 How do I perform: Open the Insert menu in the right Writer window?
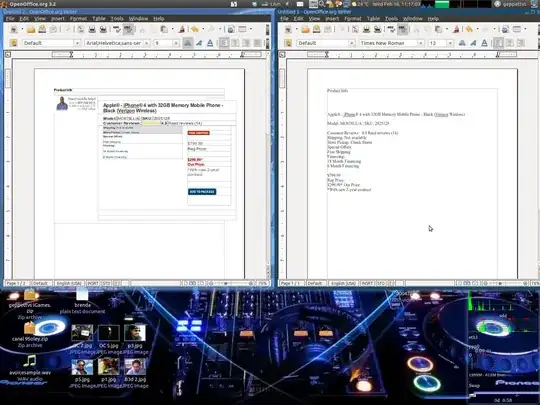tap(332, 19)
